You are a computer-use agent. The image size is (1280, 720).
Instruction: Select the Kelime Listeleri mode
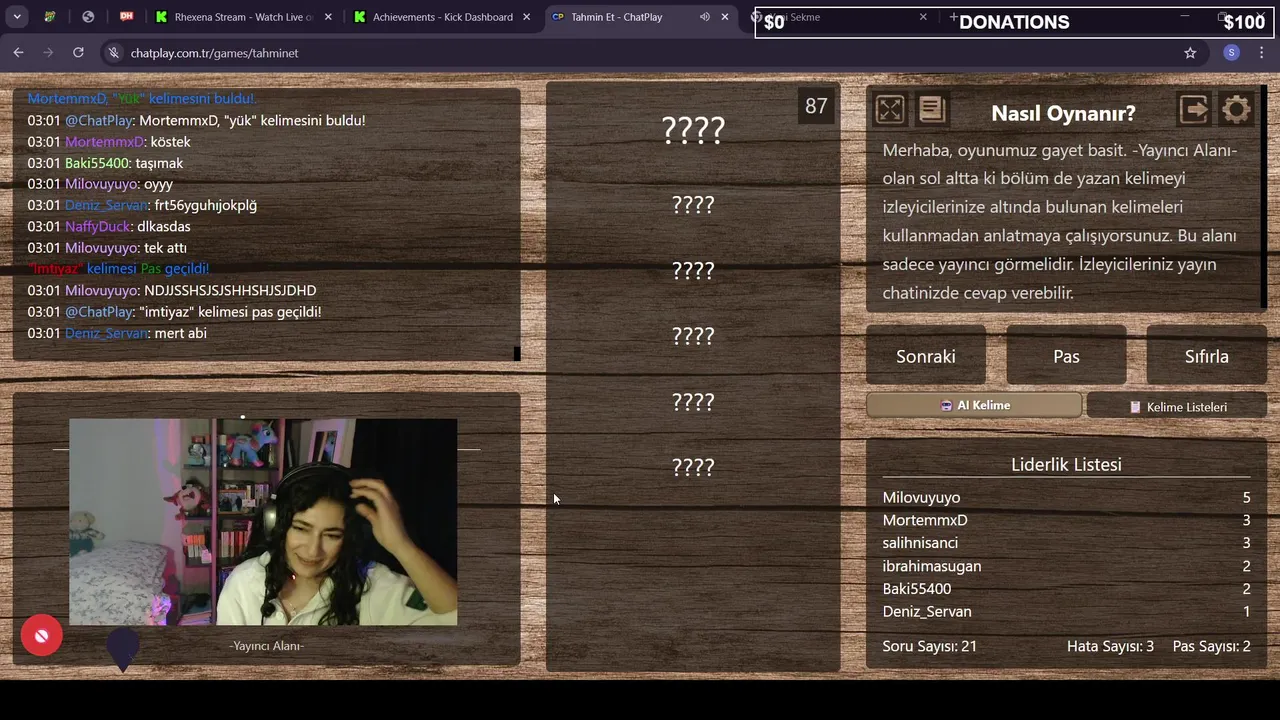1177,407
